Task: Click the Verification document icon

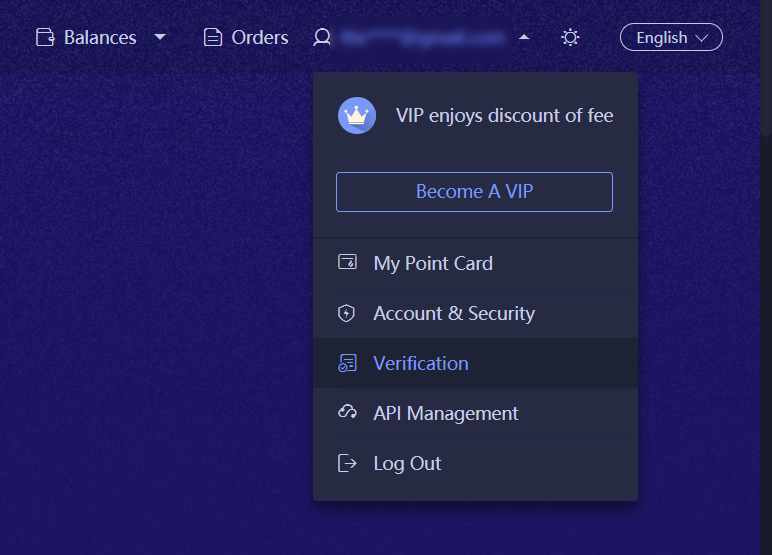Action: pyautogui.click(x=347, y=363)
